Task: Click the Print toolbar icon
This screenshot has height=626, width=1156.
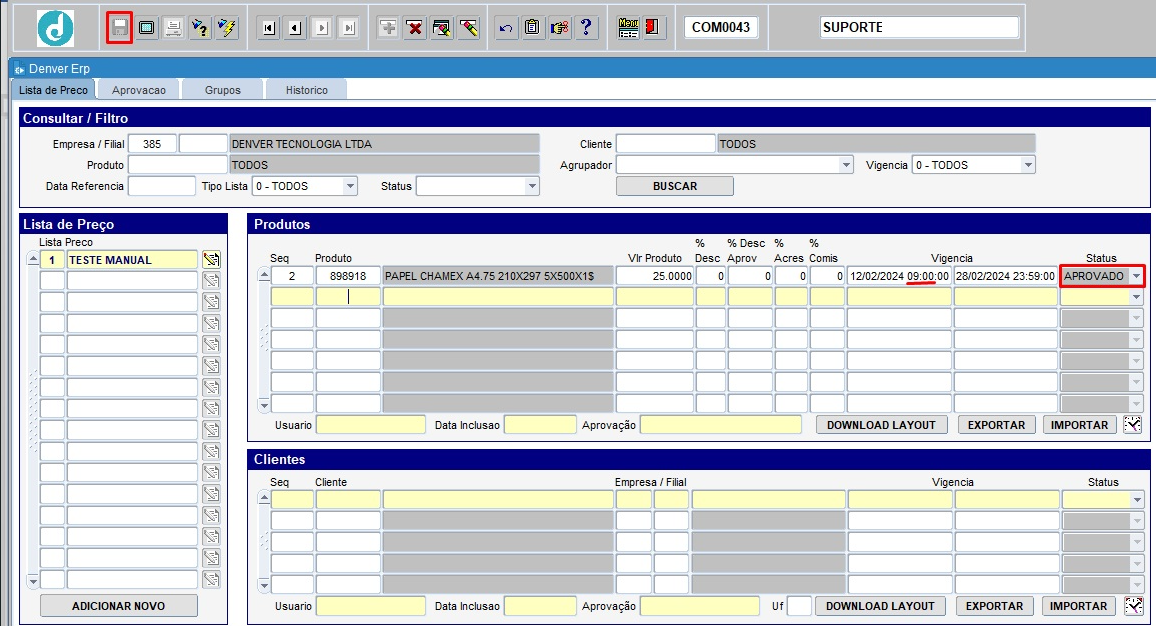Action: (173, 28)
